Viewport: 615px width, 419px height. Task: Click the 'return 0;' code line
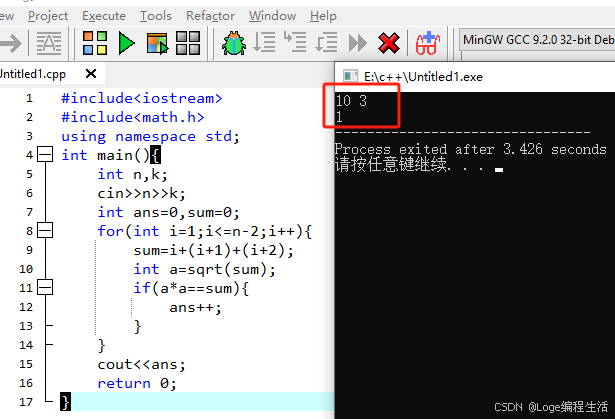click(x=137, y=383)
